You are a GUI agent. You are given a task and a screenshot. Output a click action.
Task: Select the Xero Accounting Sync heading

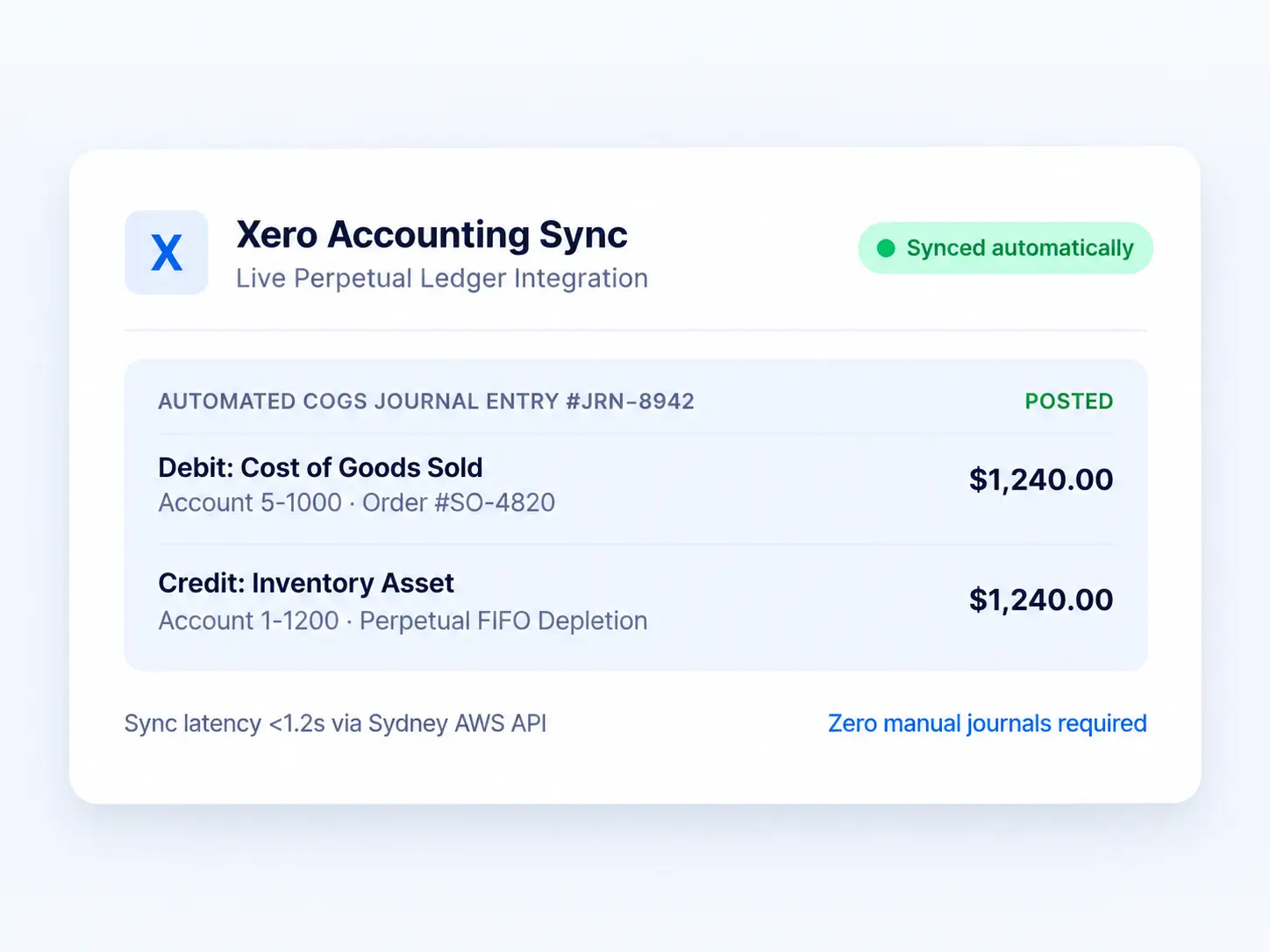point(432,235)
